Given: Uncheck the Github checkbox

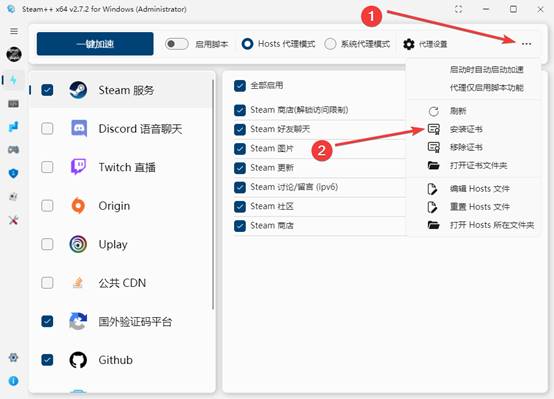Looking at the screenshot, I should (x=47, y=360).
